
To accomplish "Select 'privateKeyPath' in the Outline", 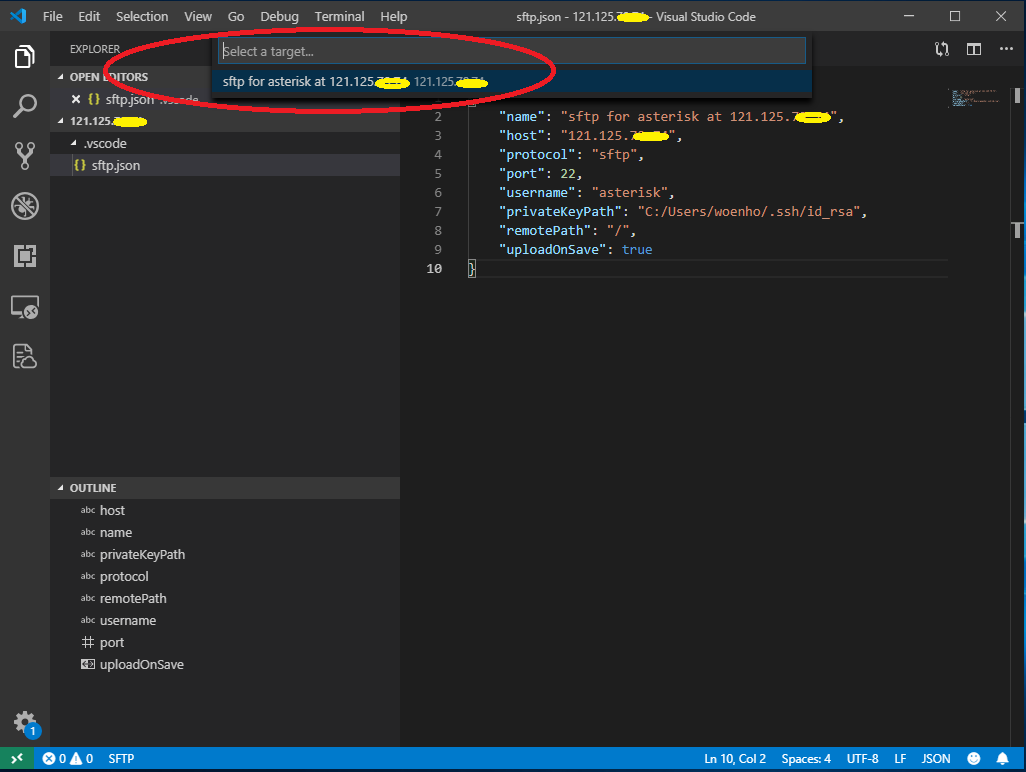I will (142, 555).
